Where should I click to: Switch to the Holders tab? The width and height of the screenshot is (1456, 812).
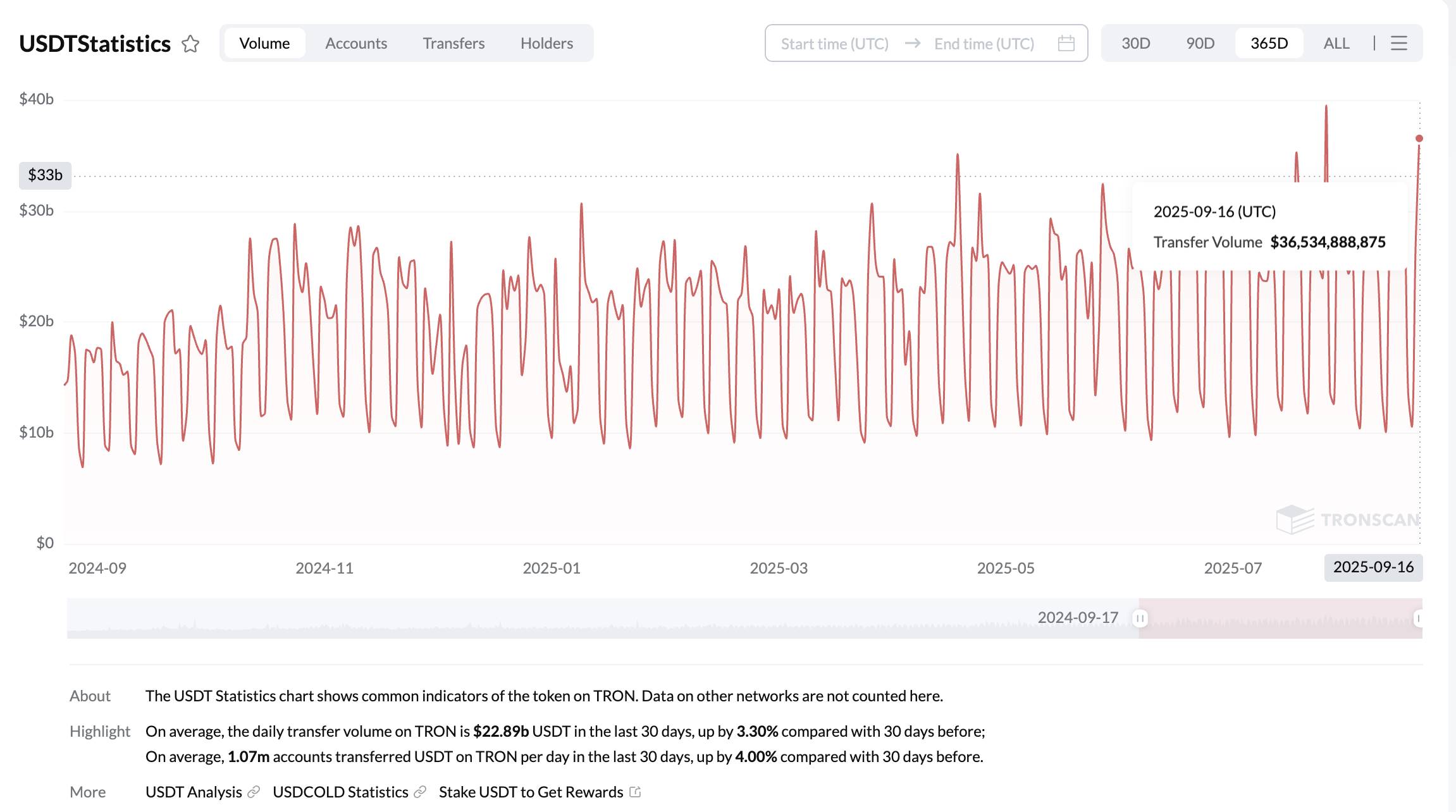546,43
